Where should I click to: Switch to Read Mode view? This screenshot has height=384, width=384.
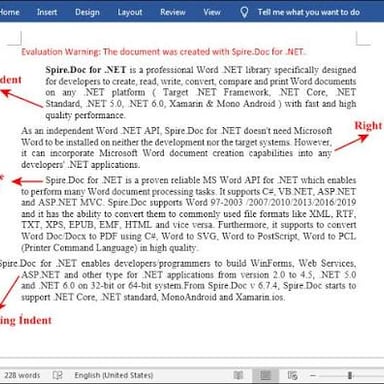[238, 376]
